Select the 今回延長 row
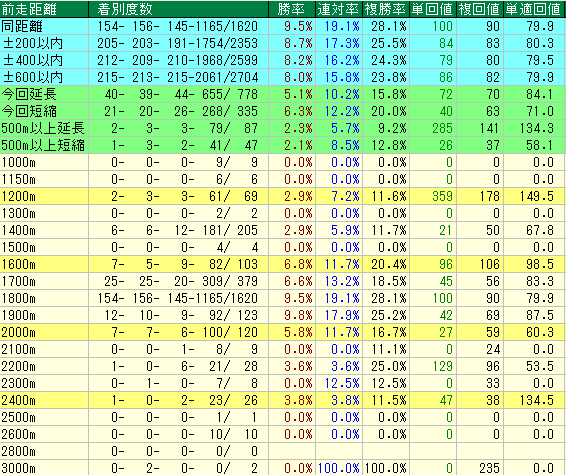This screenshot has width=566, height=475. [283, 94]
